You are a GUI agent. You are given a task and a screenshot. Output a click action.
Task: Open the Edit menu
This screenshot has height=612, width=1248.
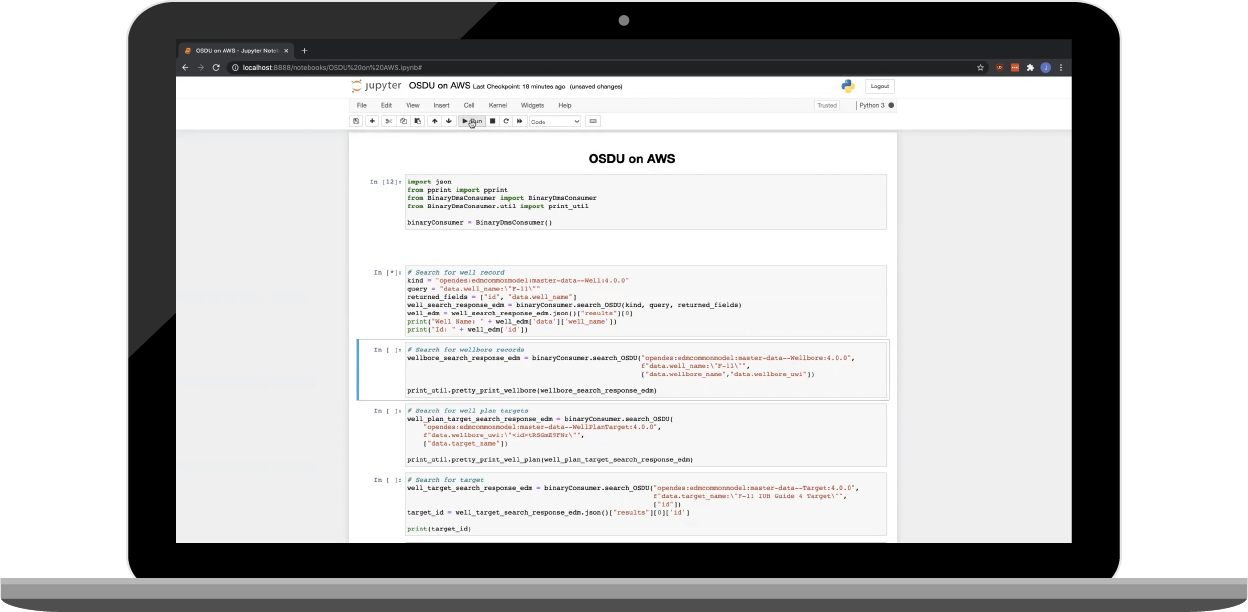coord(386,105)
